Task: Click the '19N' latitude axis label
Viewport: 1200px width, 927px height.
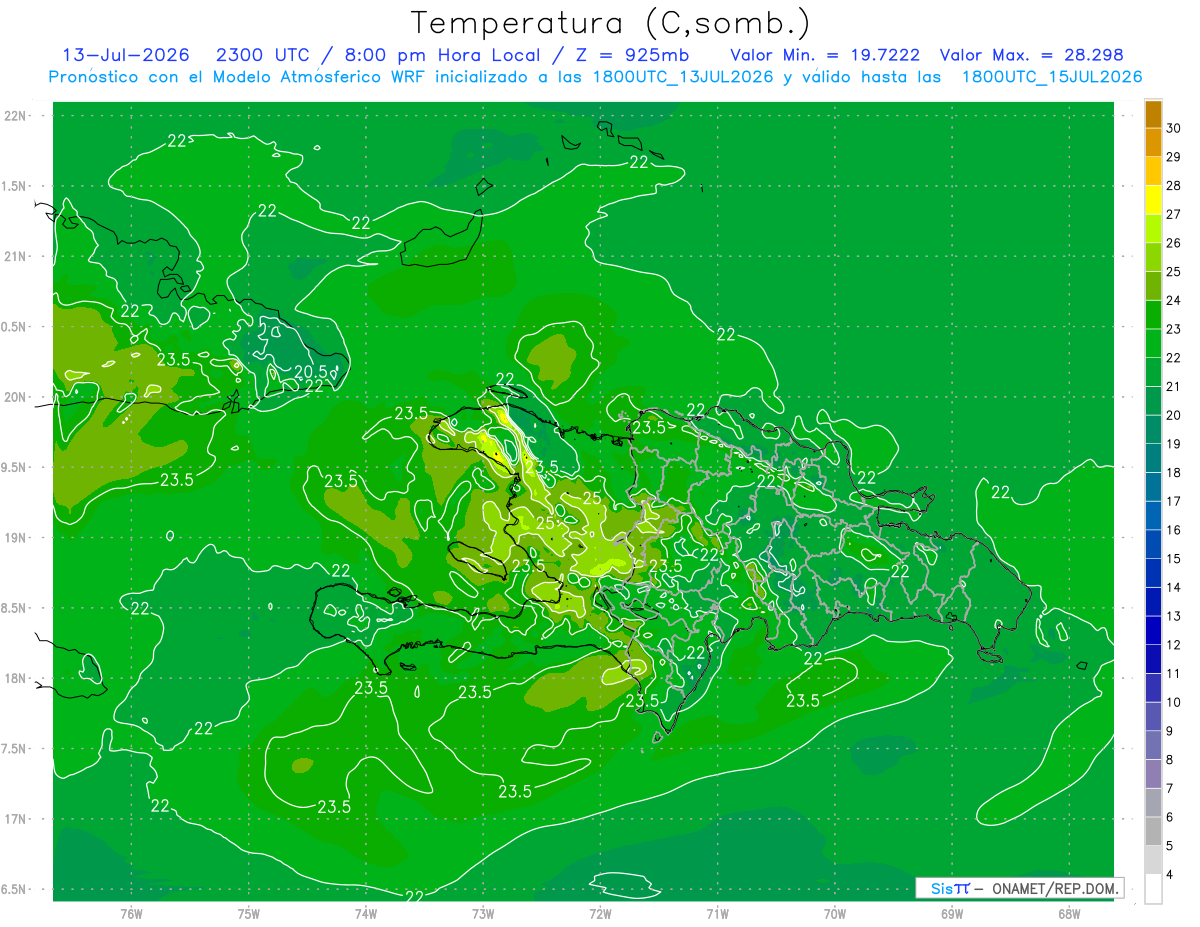Action: pos(17,538)
